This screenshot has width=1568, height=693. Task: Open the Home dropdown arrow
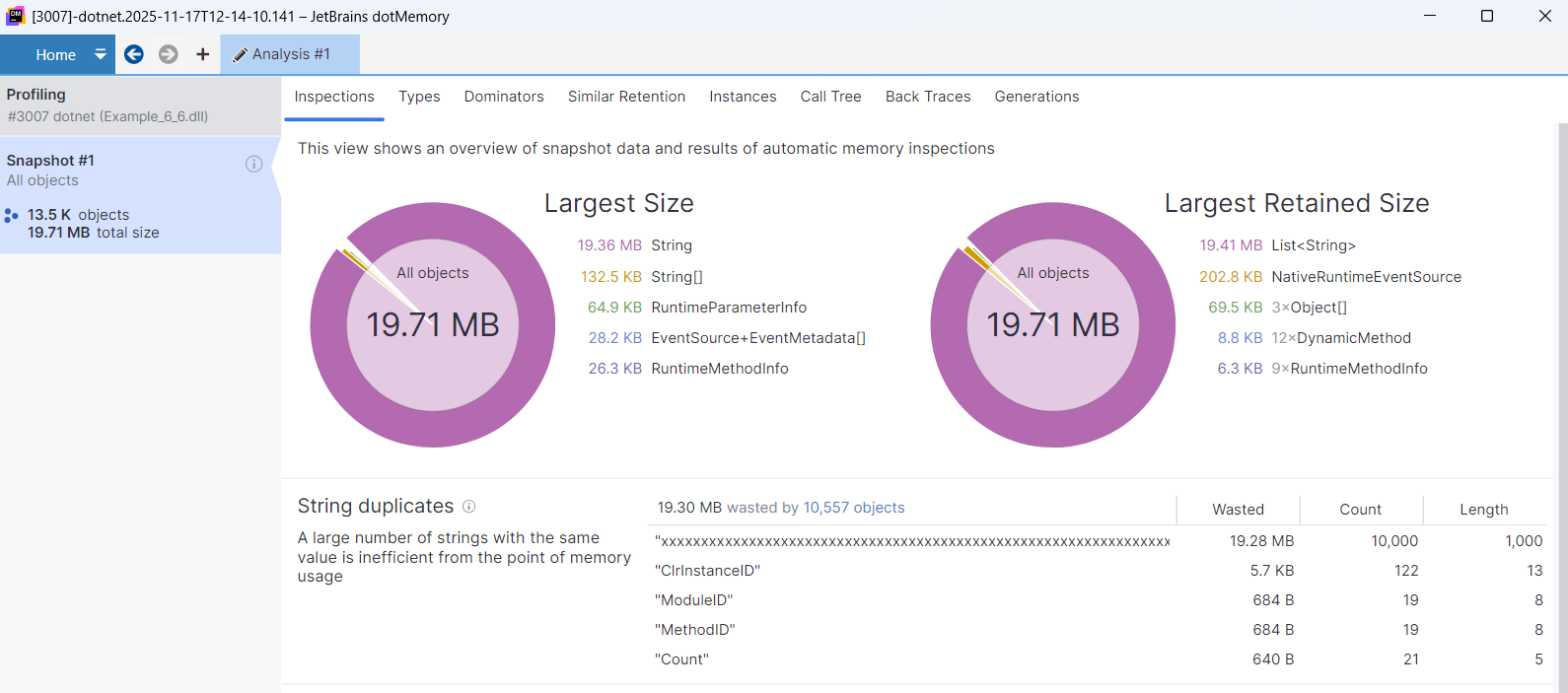coord(100,54)
